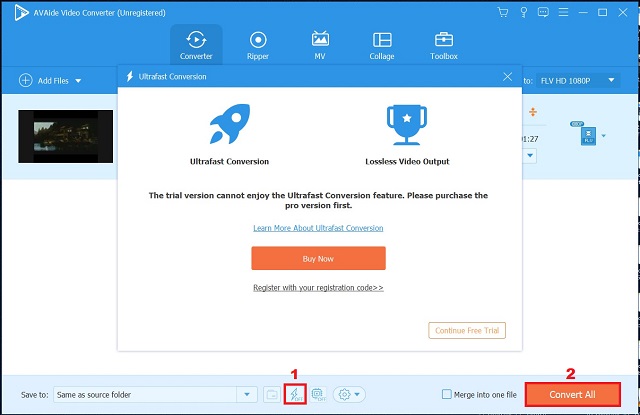
Task: Open the FLV HD 1080P format dropdown
Action: point(578,80)
